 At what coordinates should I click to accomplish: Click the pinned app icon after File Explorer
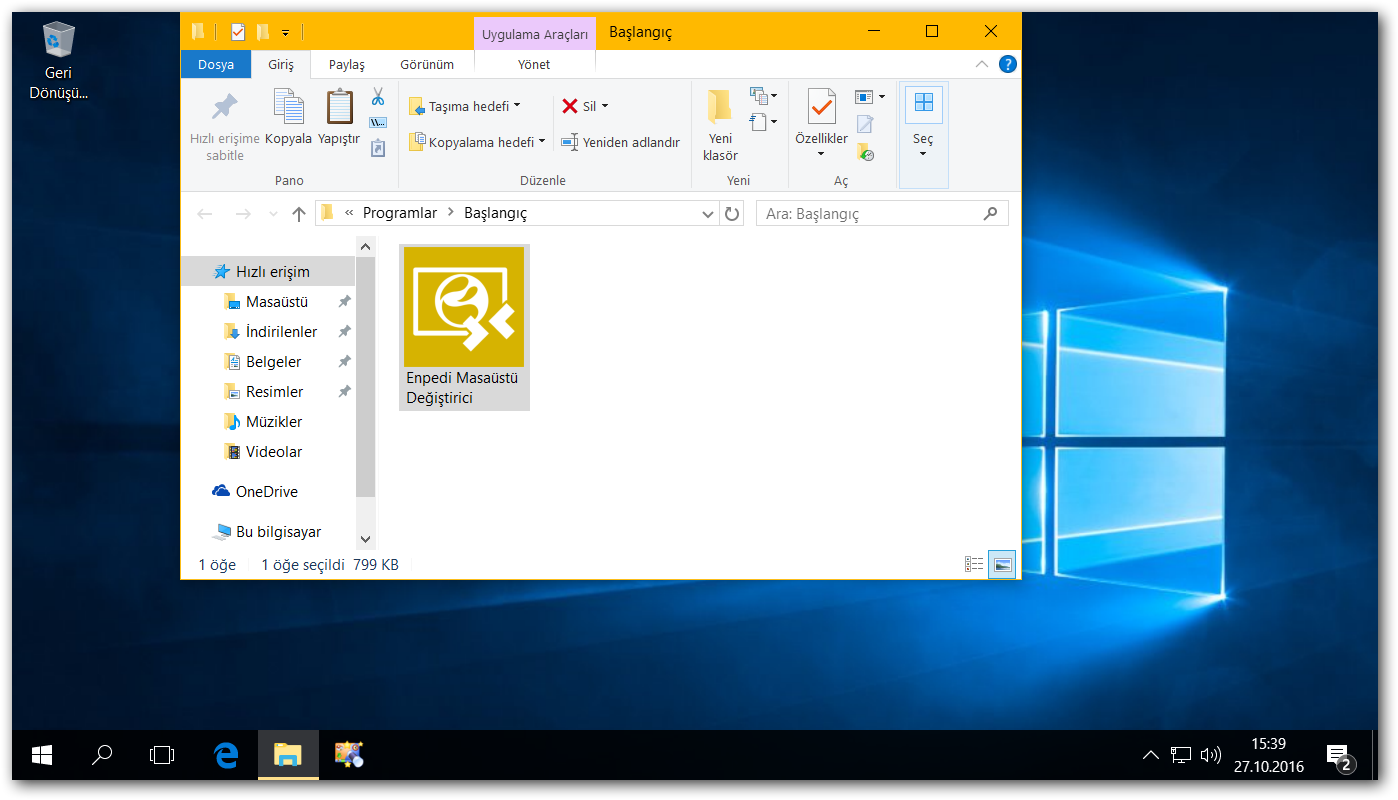(348, 755)
